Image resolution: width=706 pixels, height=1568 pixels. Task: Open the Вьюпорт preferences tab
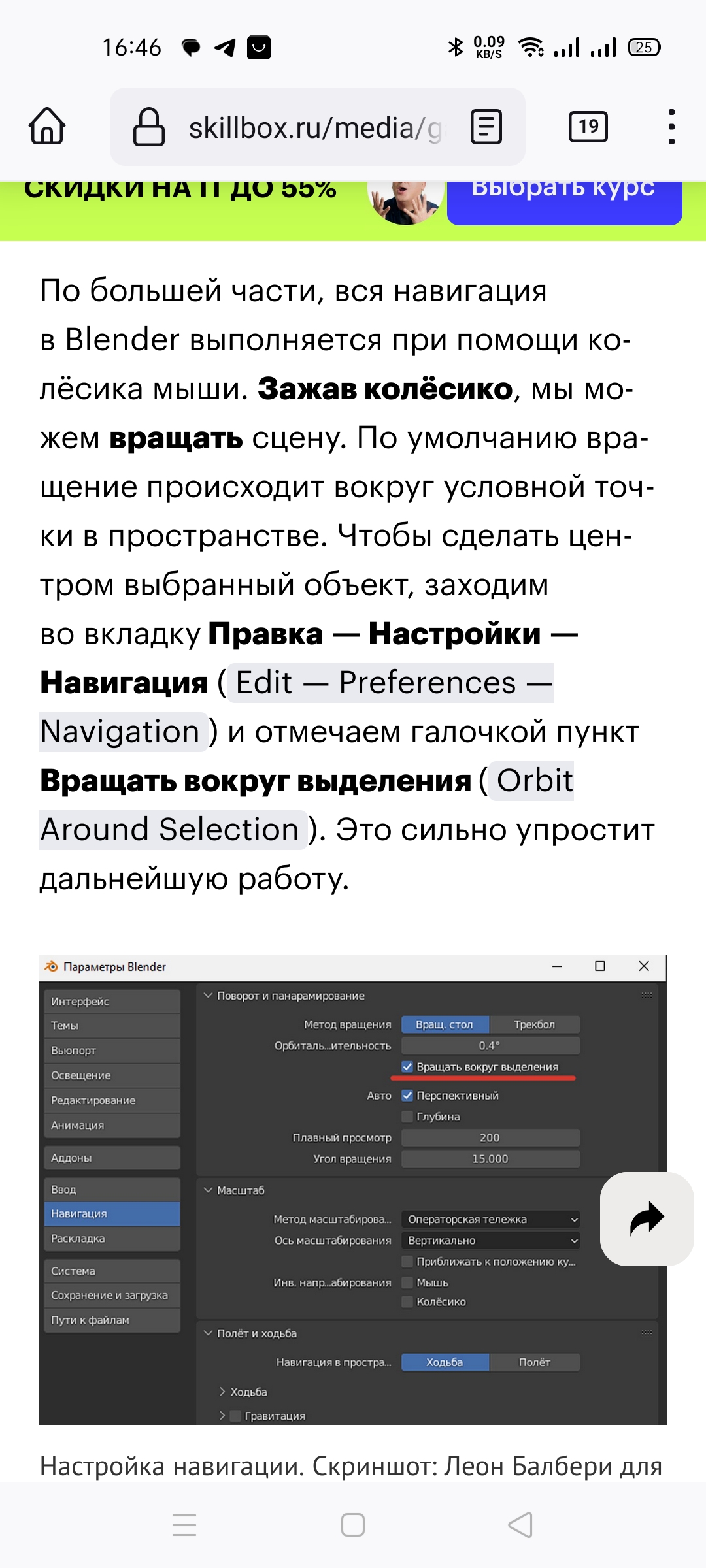pos(112,1051)
